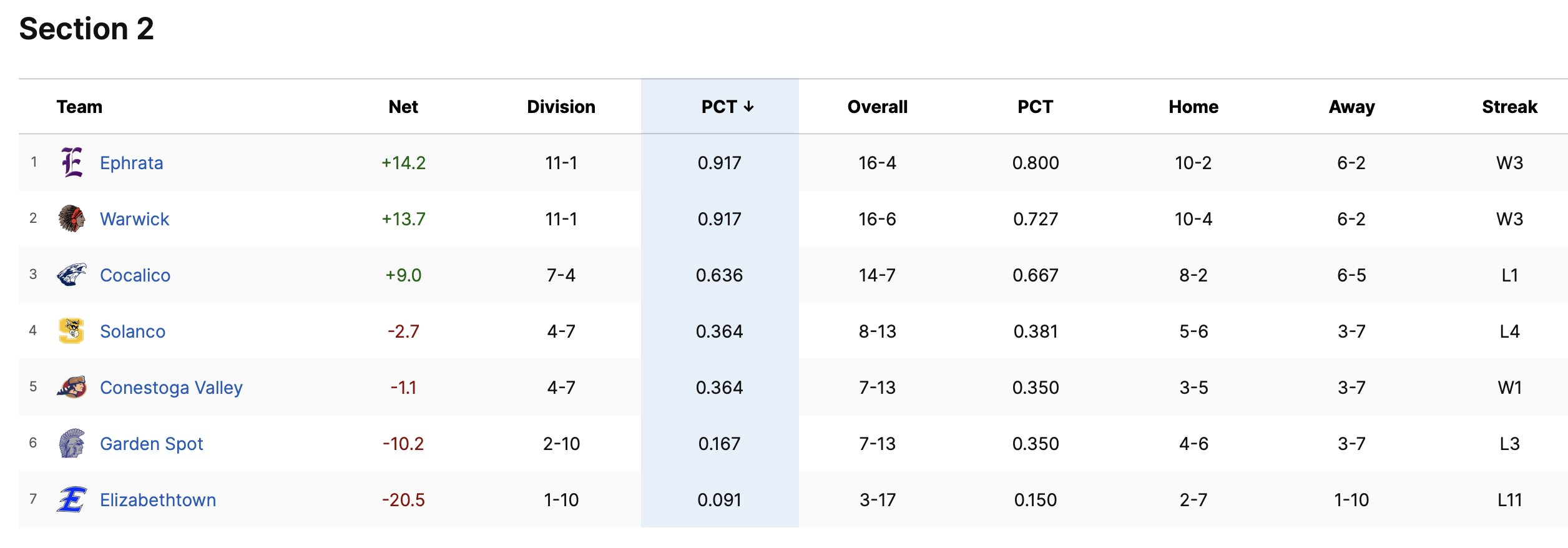Sort the table by Streak header

(x=1509, y=107)
